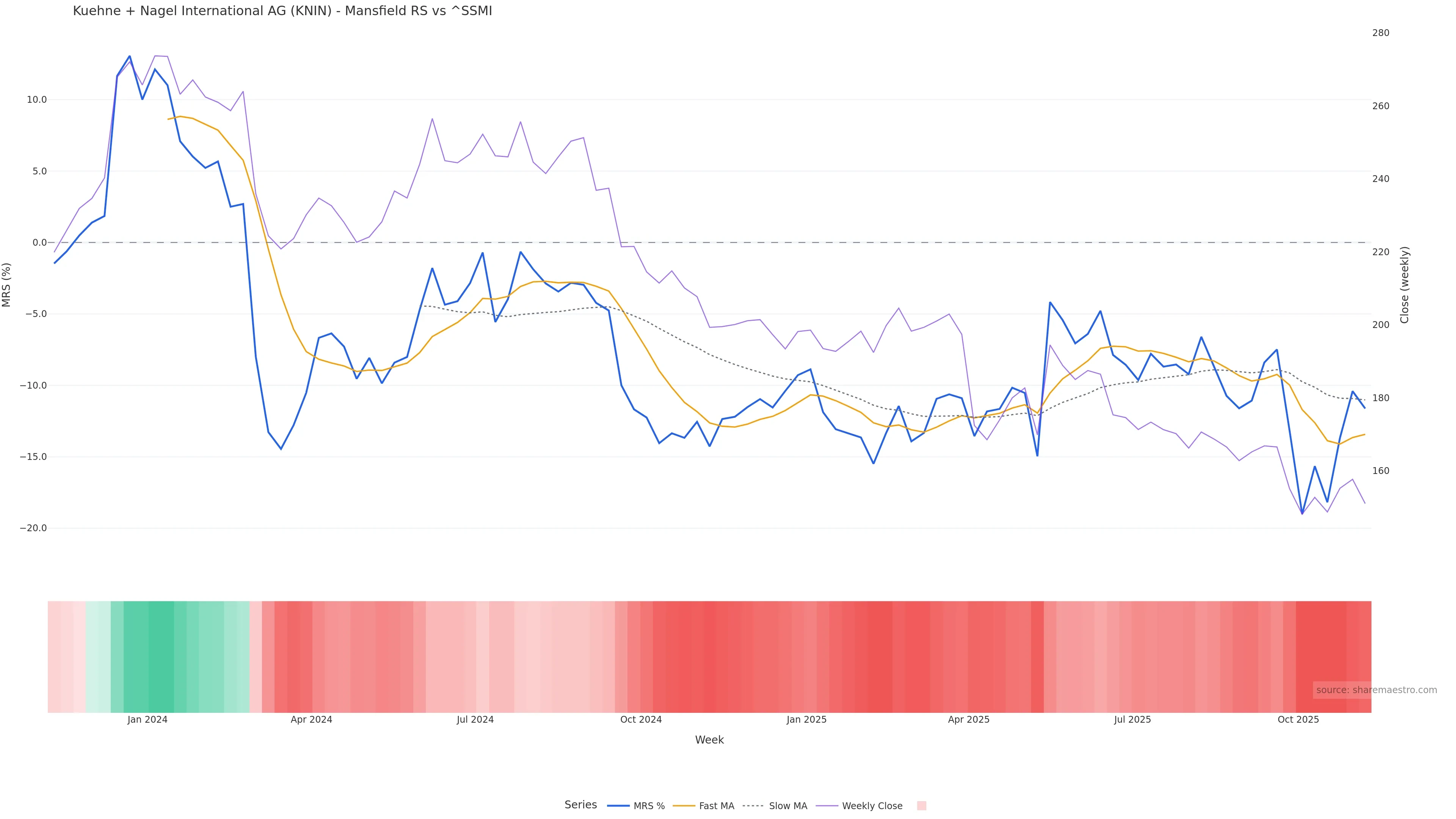Viewport: 1456px width, 819px height.
Task: Click the Jan 2025 x-axis label
Action: (x=806, y=720)
